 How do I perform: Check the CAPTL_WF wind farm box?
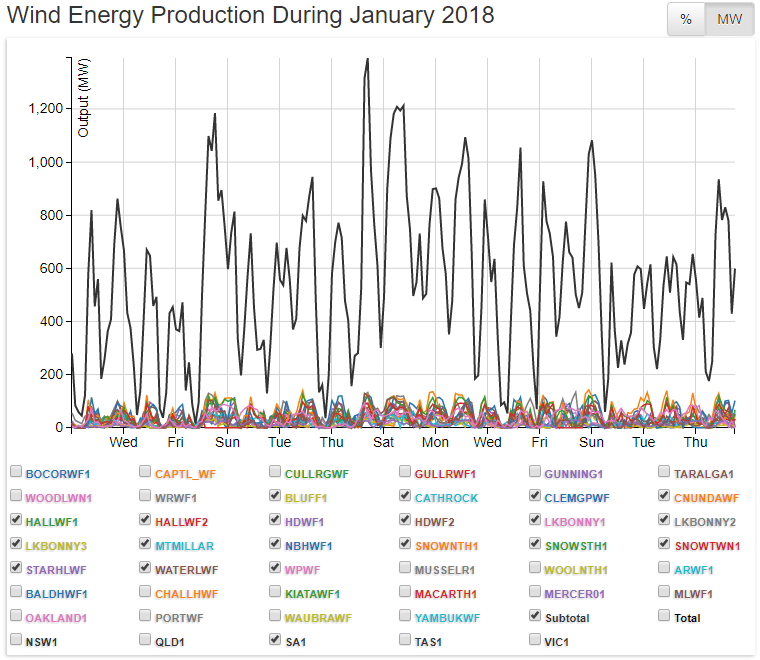[146, 473]
